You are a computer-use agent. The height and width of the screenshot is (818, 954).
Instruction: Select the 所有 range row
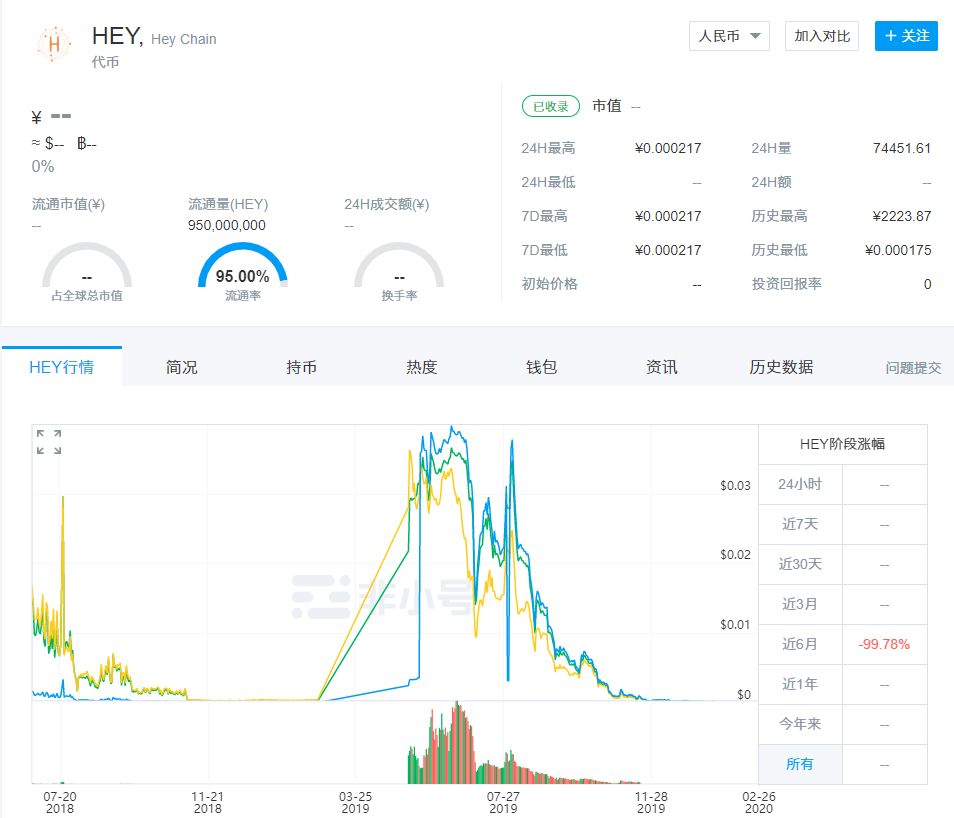[x=843, y=764]
